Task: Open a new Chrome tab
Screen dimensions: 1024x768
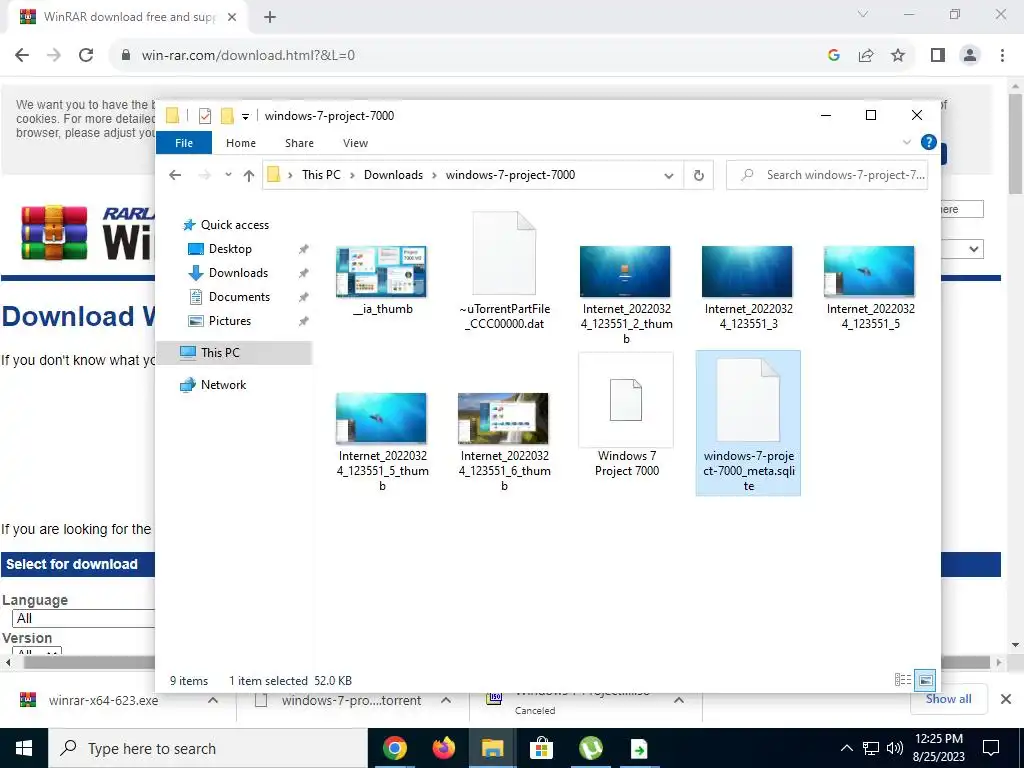Action: [270, 17]
